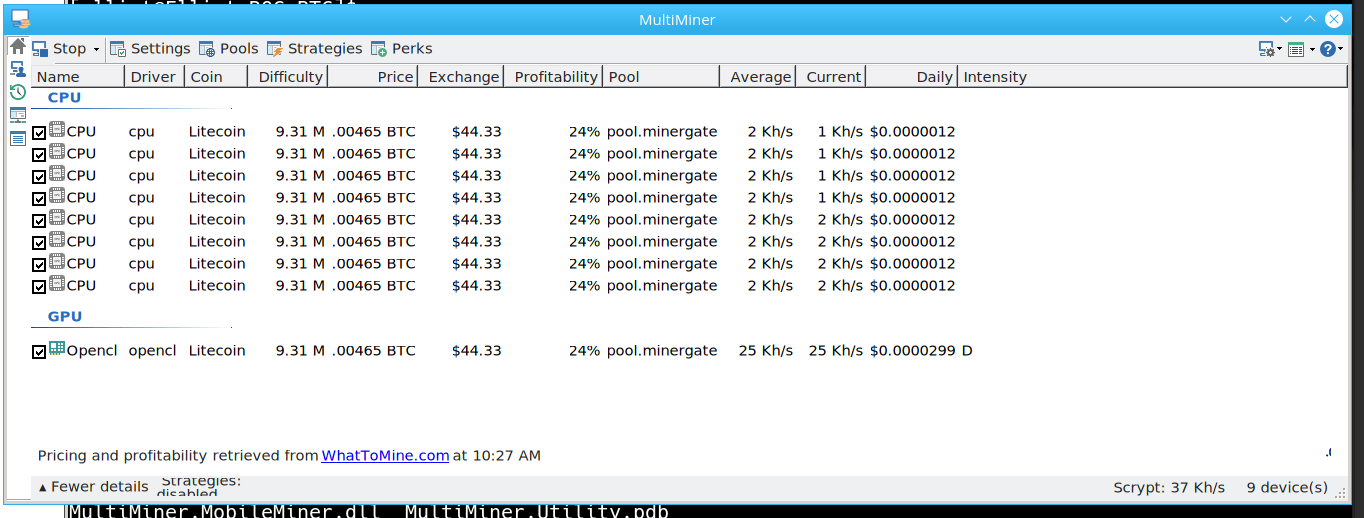
Task: Click the device settings gear icon
Action: point(1266,49)
